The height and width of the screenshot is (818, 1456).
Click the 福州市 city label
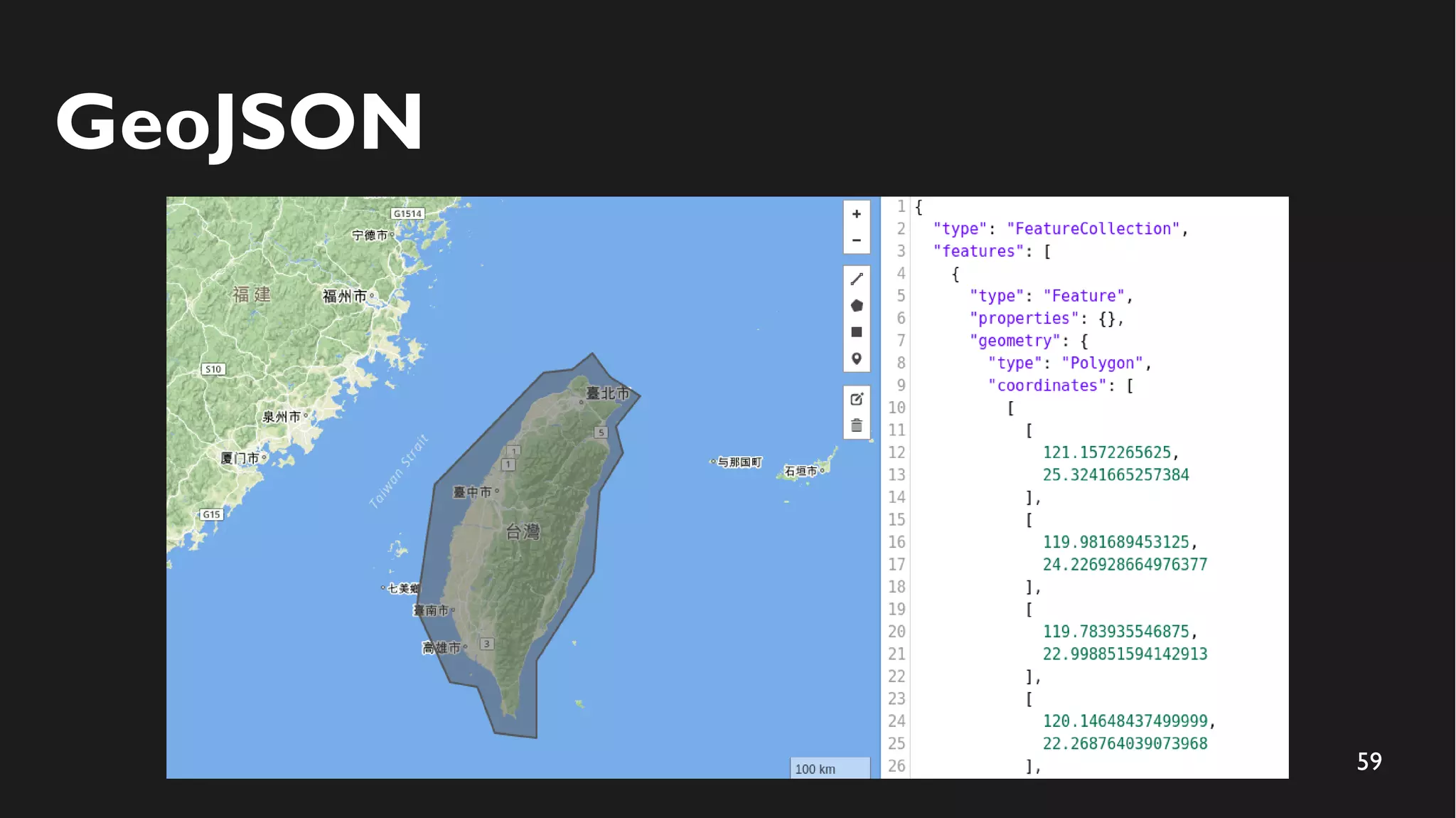[x=345, y=296]
